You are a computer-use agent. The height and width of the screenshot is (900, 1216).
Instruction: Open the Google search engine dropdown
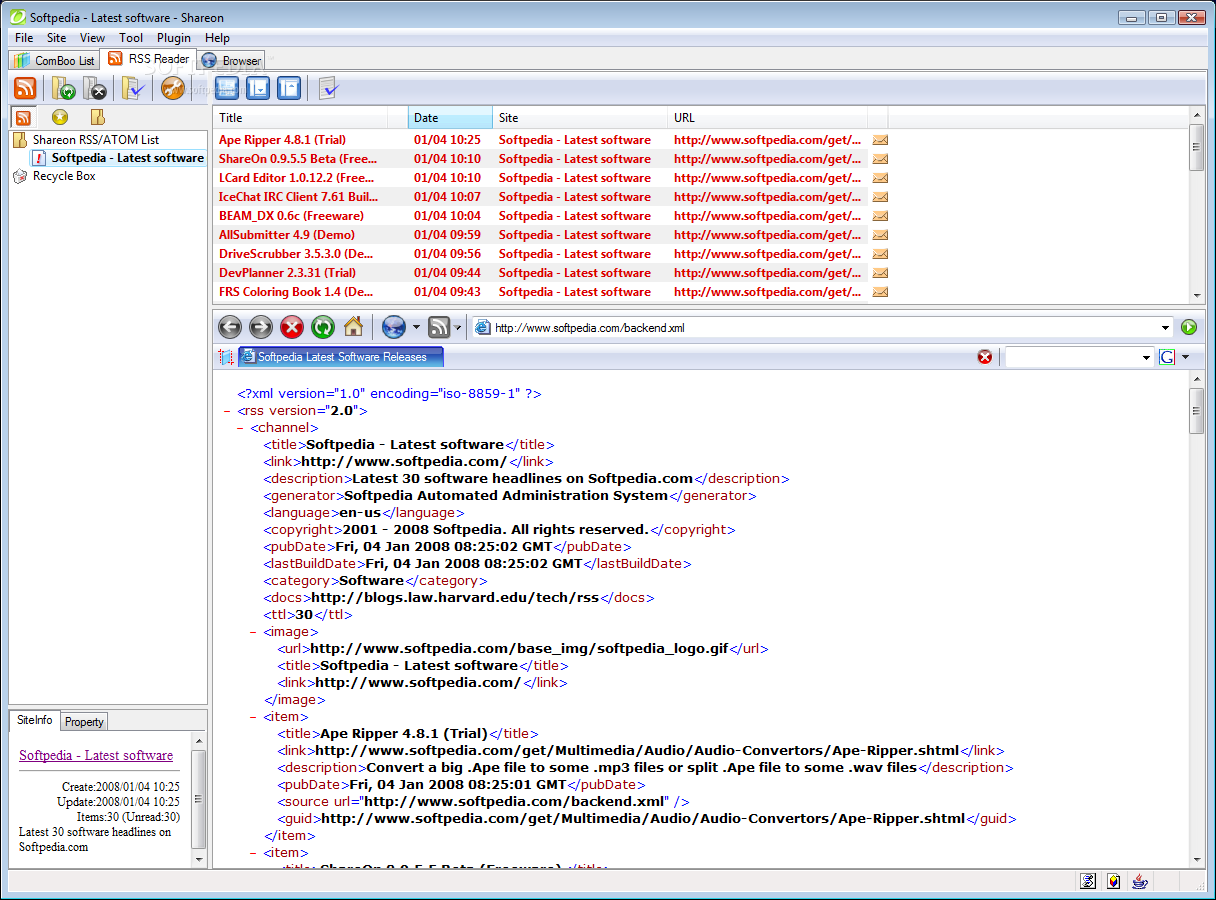point(1185,357)
